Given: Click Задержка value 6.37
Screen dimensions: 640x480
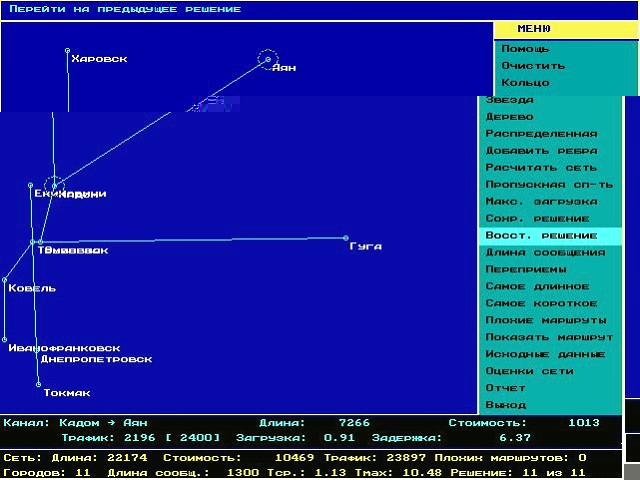Looking at the screenshot, I should point(515,438).
